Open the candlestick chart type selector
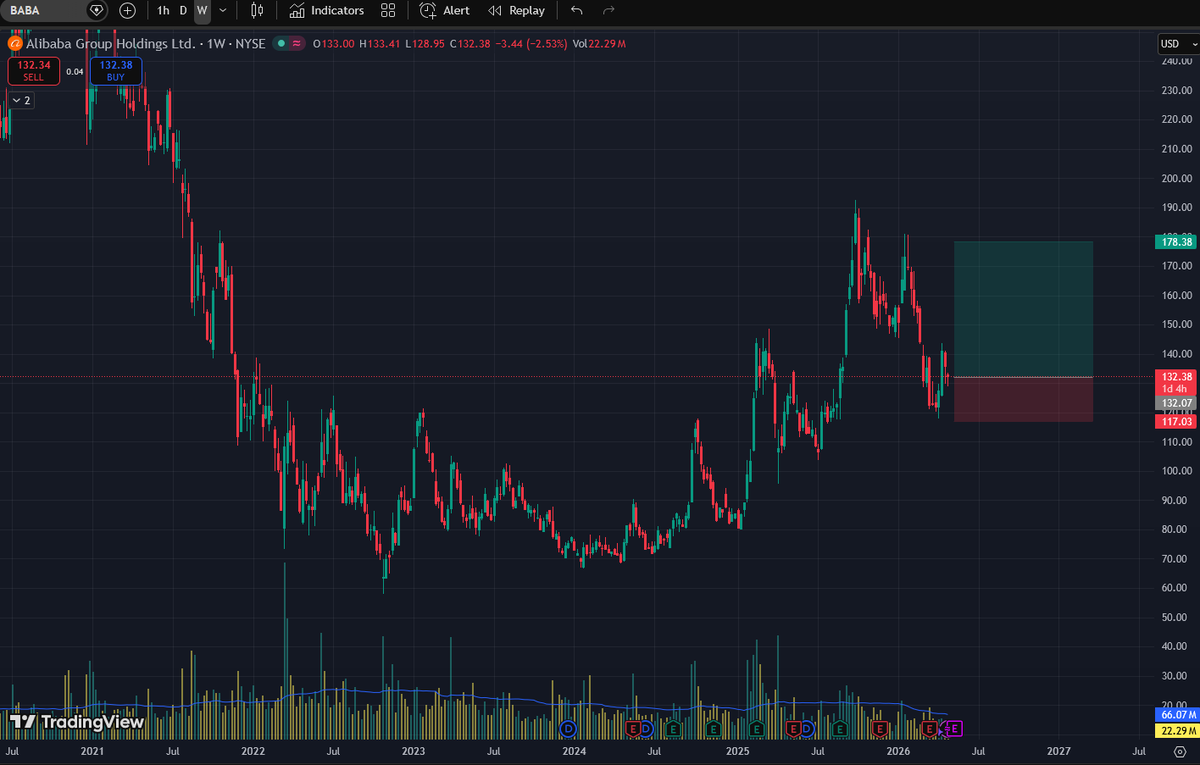Screen dimensions: 1200x765 257,10
